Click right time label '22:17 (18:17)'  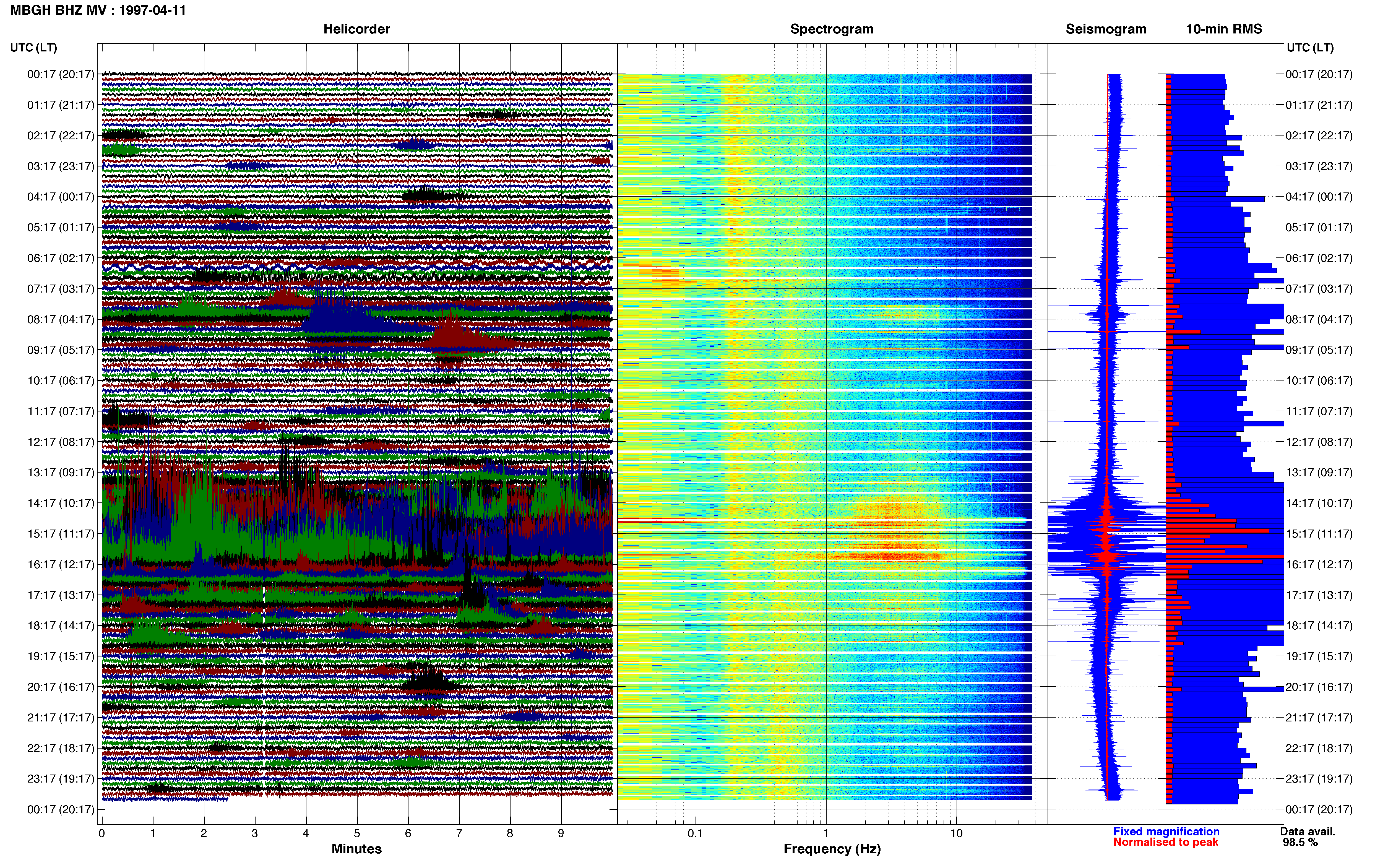1319,749
